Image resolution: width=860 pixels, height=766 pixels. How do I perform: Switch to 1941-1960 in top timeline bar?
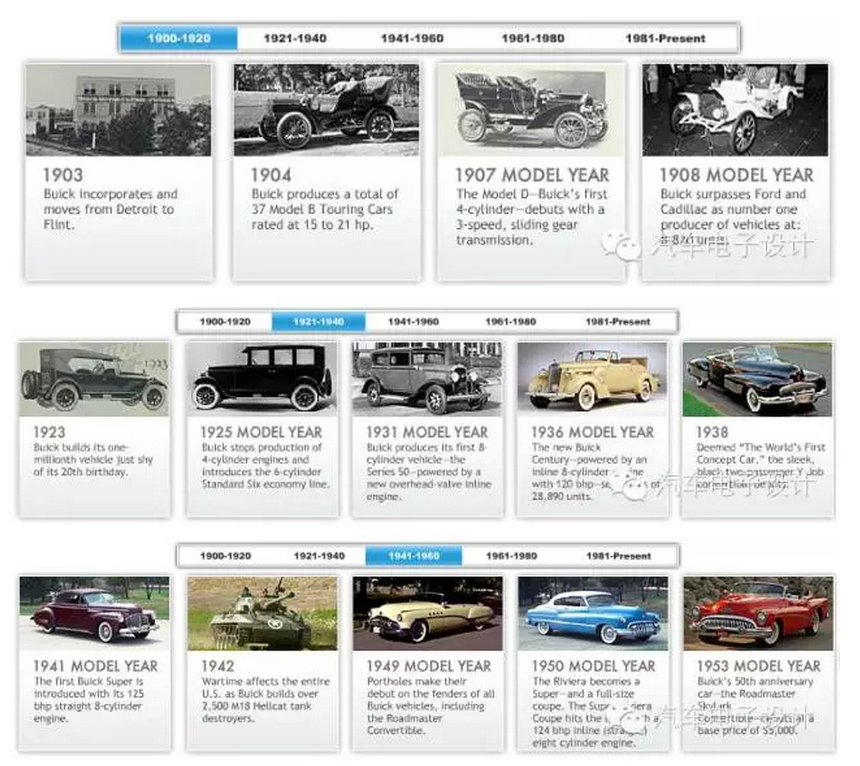point(412,38)
